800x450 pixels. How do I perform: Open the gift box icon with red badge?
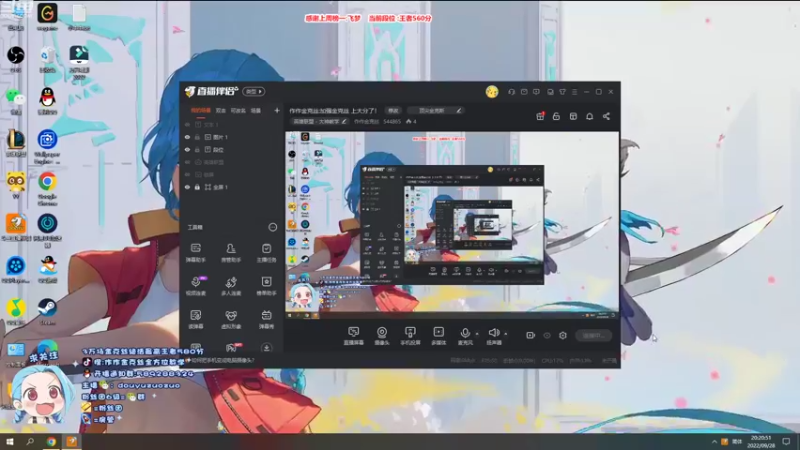[540, 116]
